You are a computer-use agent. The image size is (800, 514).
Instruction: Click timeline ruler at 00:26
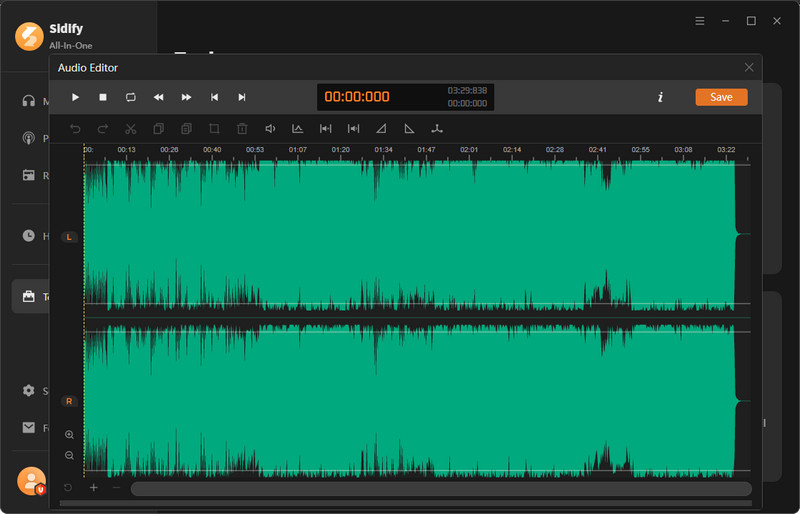click(169, 150)
